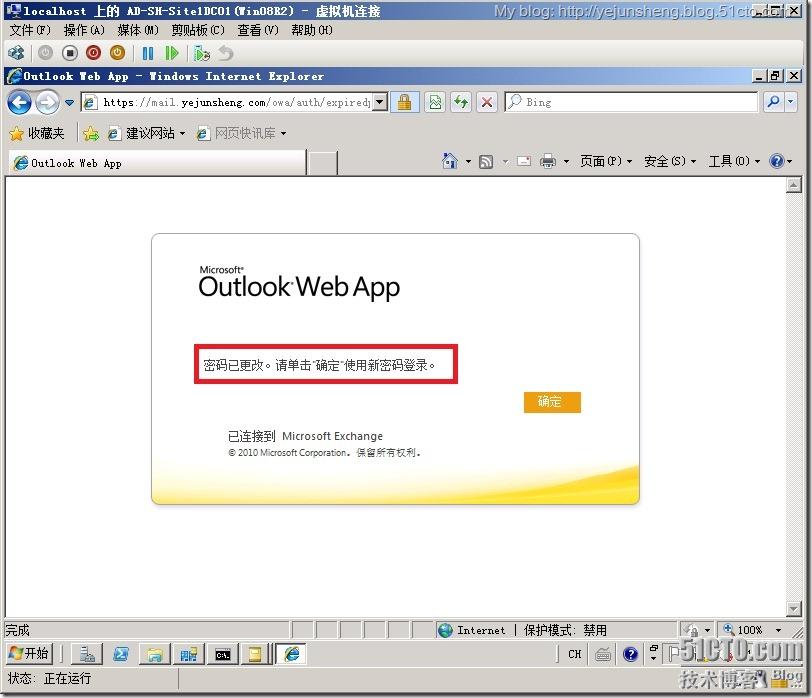Screen dimensions: 812x698
Task: Open the 建议网站 suggested sites link
Action: click(x=147, y=134)
